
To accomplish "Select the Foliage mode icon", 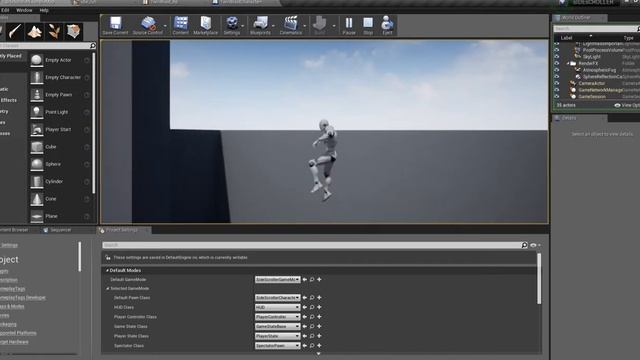I will pyautogui.click(x=54, y=31).
